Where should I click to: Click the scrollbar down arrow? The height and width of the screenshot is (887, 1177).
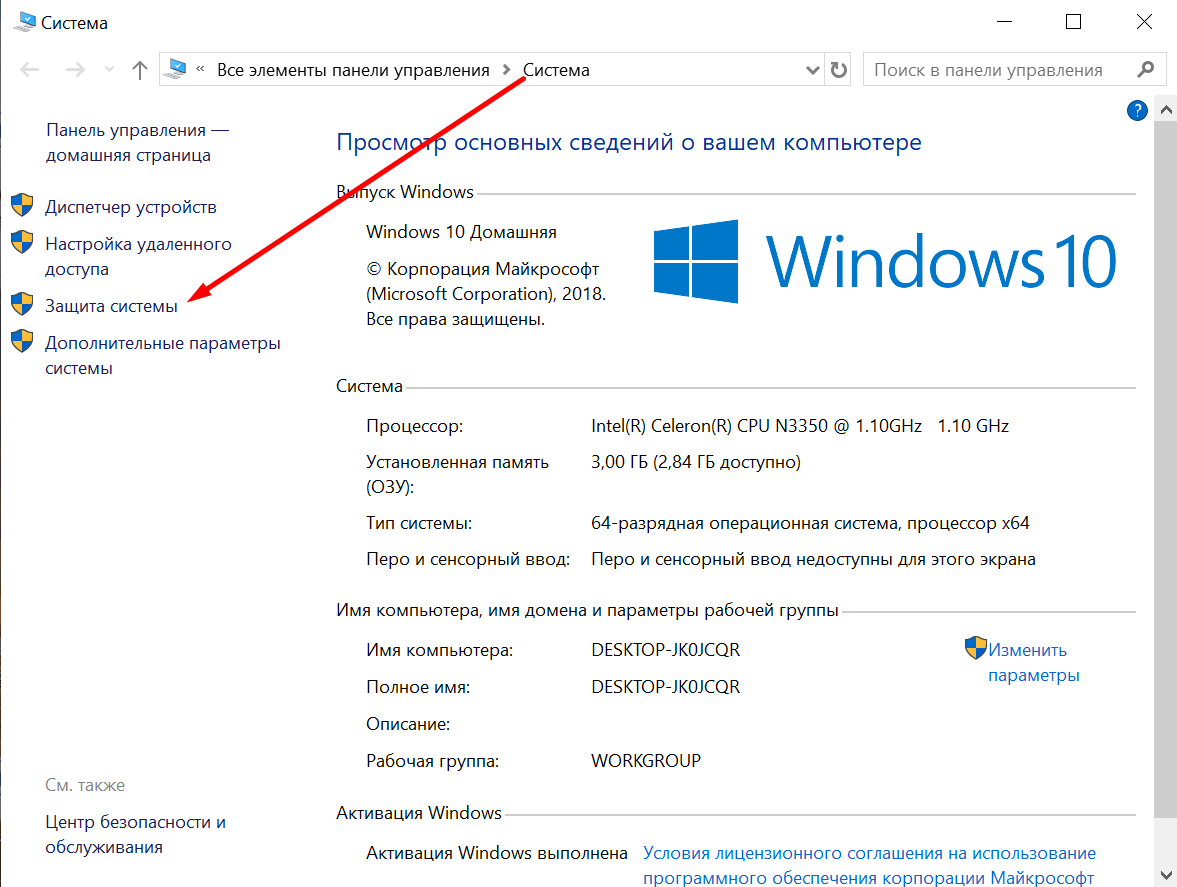pos(1166,875)
